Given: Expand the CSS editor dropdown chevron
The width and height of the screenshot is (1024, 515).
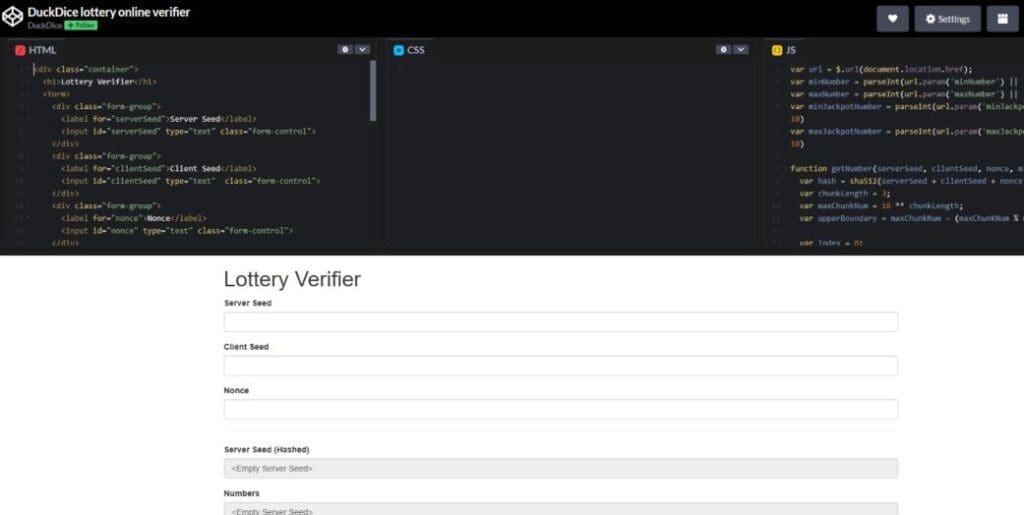Looking at the screenshot, I should [741, 49].
